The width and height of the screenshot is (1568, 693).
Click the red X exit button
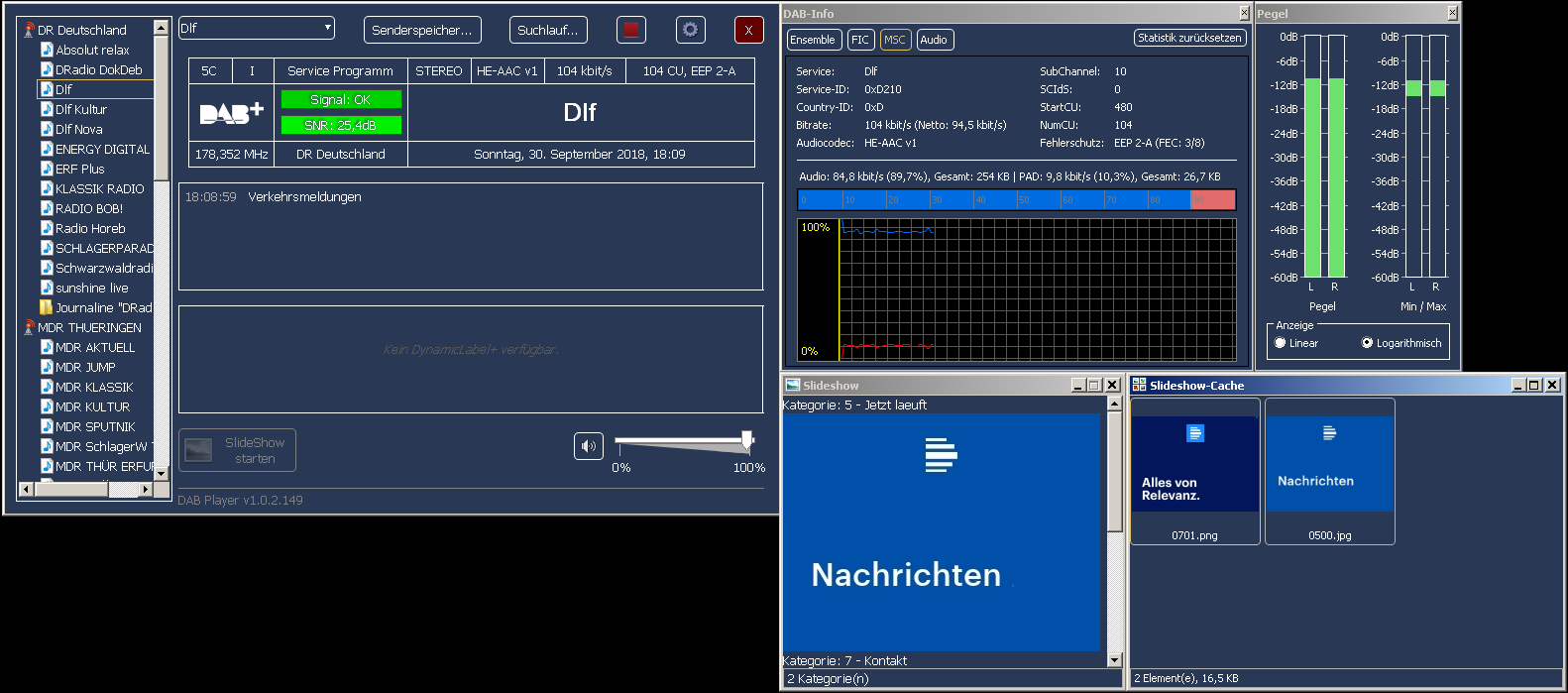click(748, 30)
